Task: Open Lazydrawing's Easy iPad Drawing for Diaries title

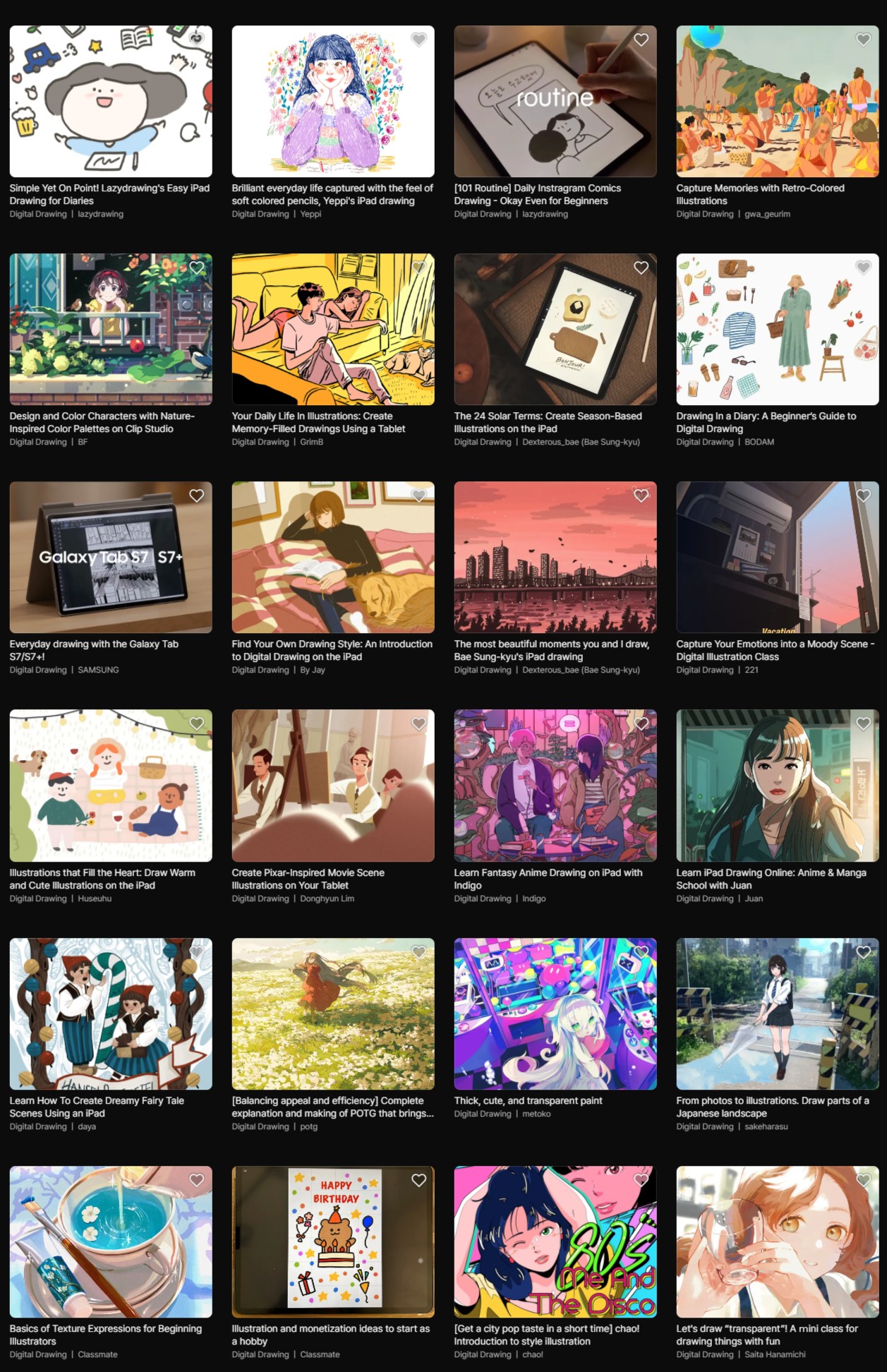Action: point(110,195)
